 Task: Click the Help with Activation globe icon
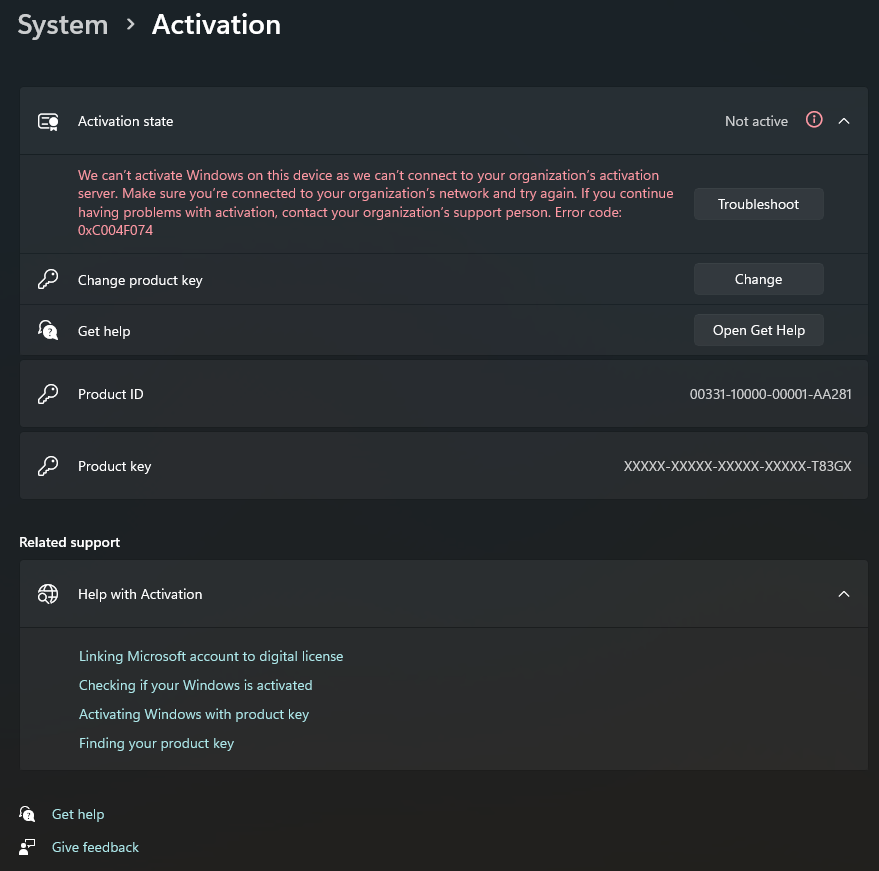click(x=48, y=594)
